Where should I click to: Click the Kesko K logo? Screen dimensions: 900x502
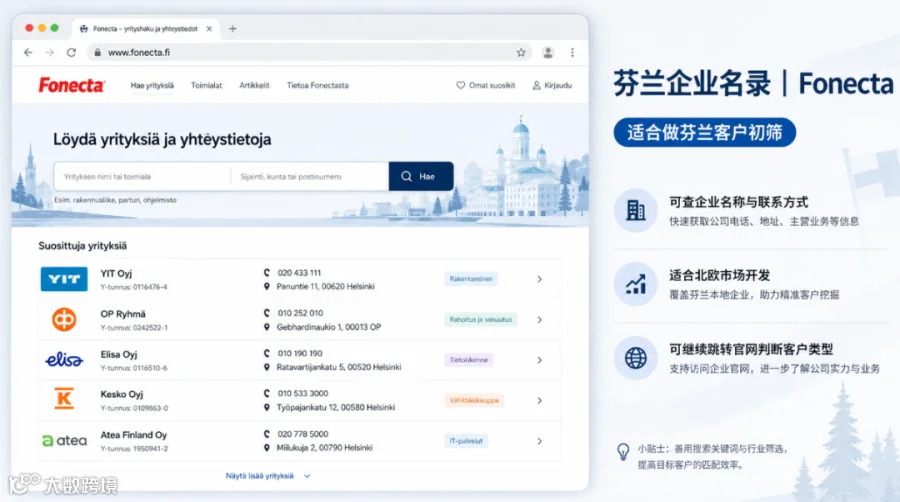(x=64, y=399)
